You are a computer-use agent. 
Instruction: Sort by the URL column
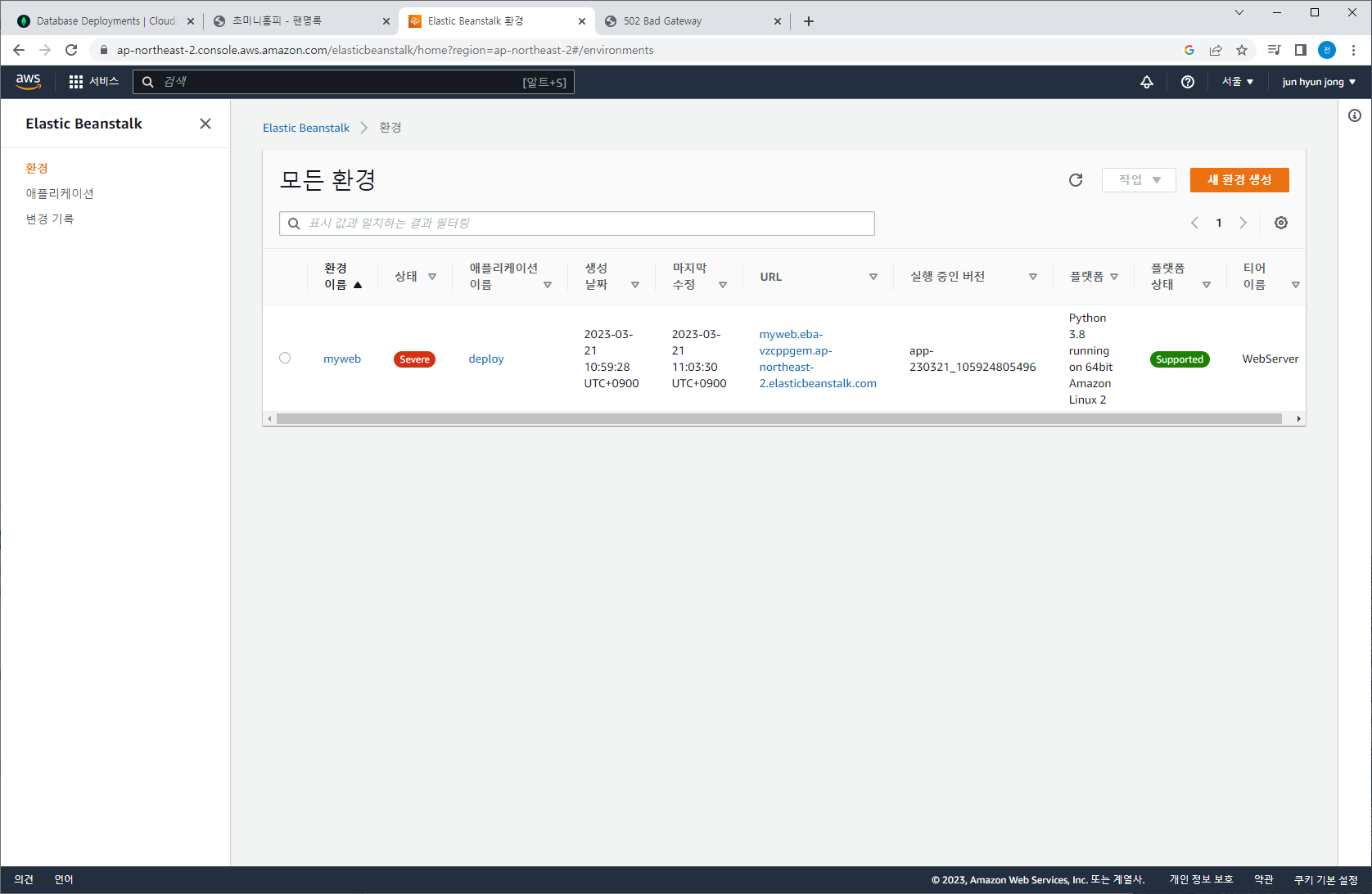coord(873,277)
